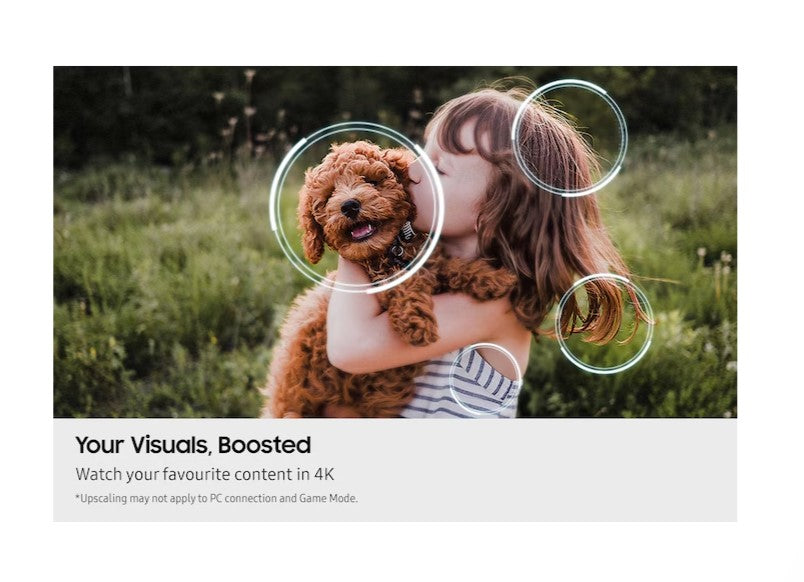Select the circle highlighting the girl's hair top

569,138
